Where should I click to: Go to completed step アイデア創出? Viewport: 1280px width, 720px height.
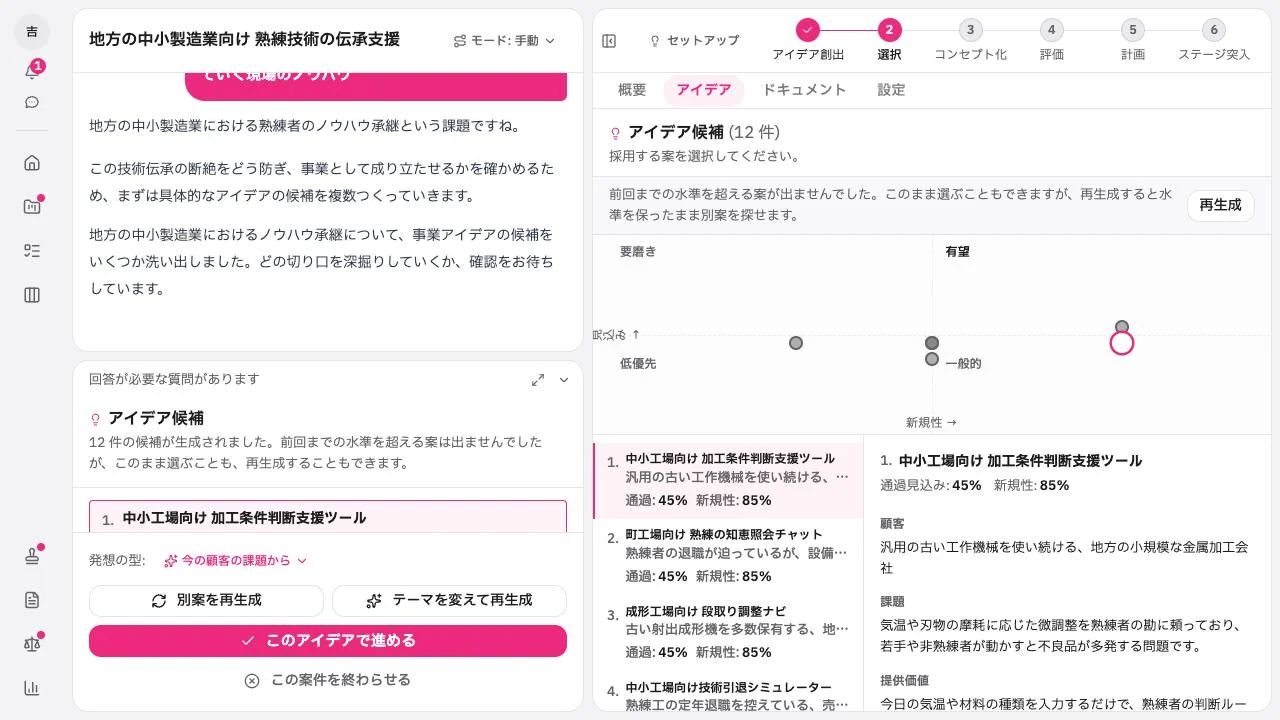click(x=808, y=41)
